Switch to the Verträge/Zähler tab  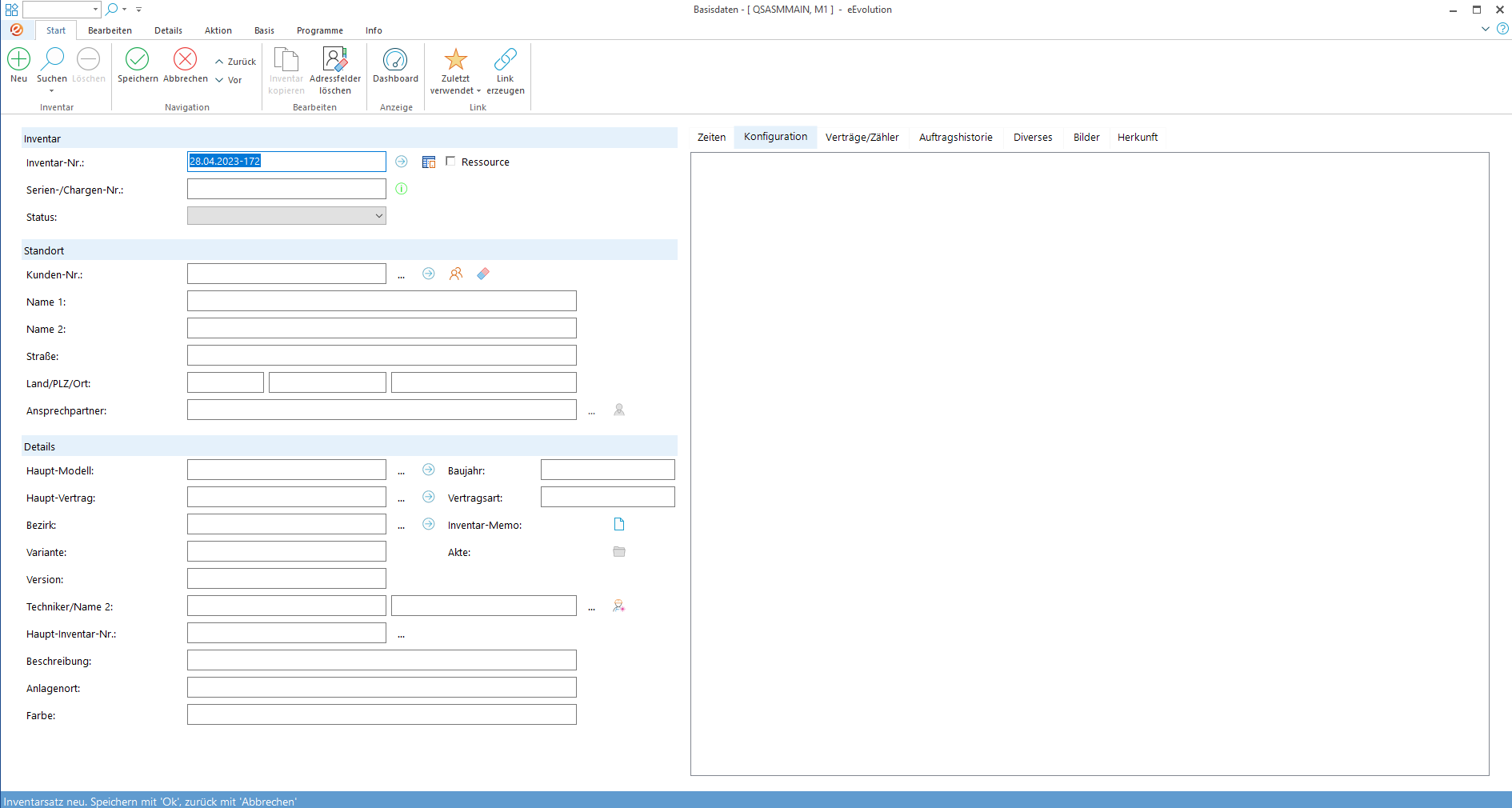click(862, 137)
